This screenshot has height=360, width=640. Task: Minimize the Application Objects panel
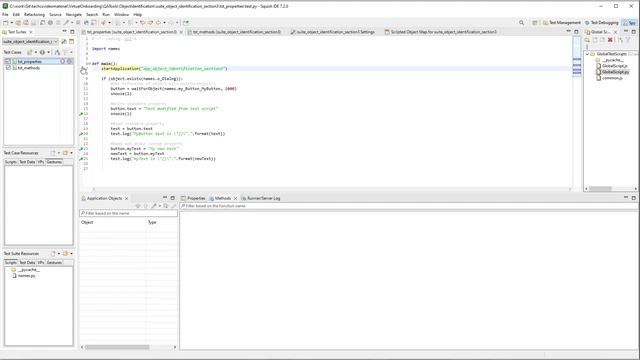point(165,198)
